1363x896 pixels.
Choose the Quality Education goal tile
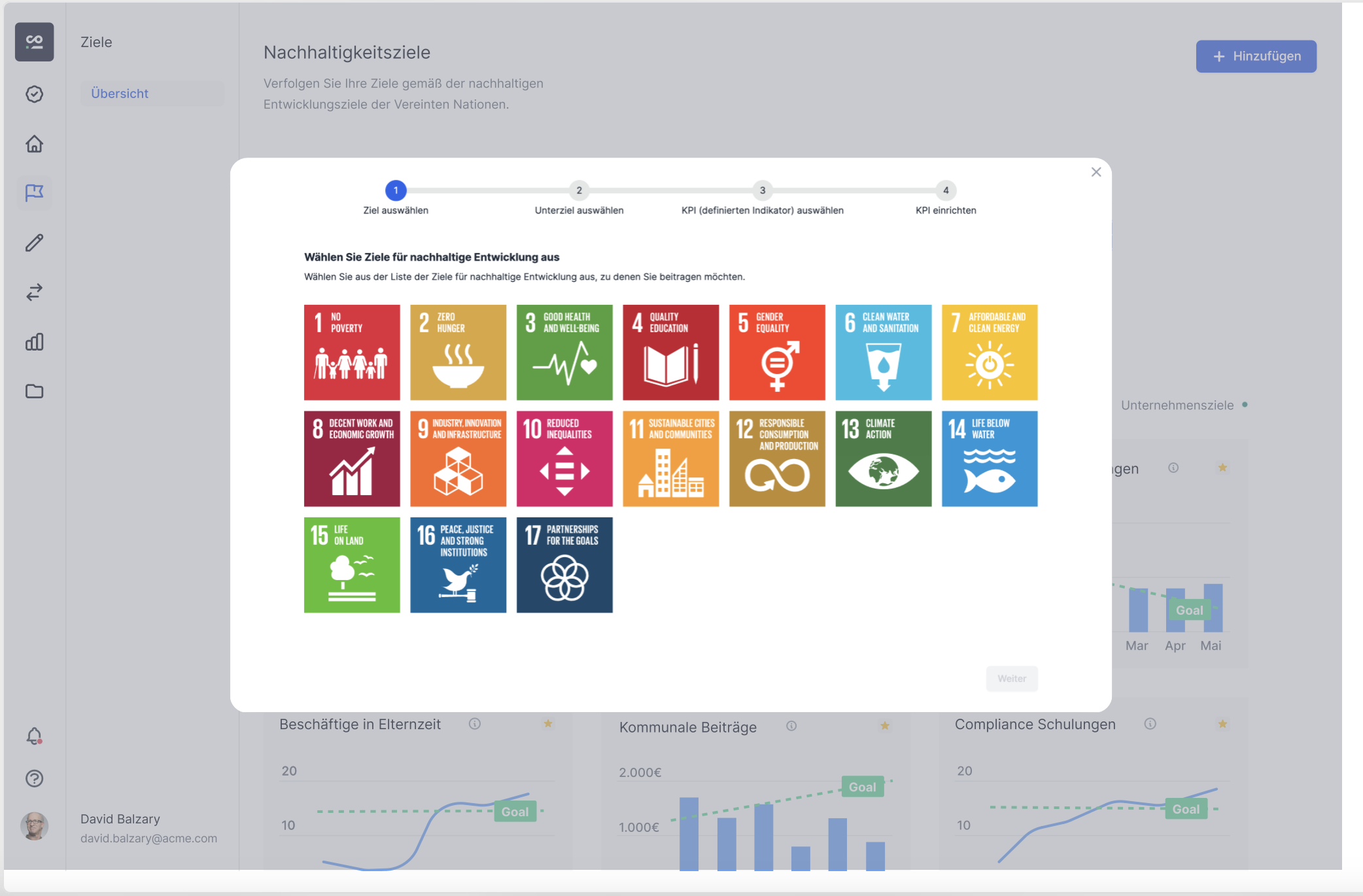coord(670,353)
